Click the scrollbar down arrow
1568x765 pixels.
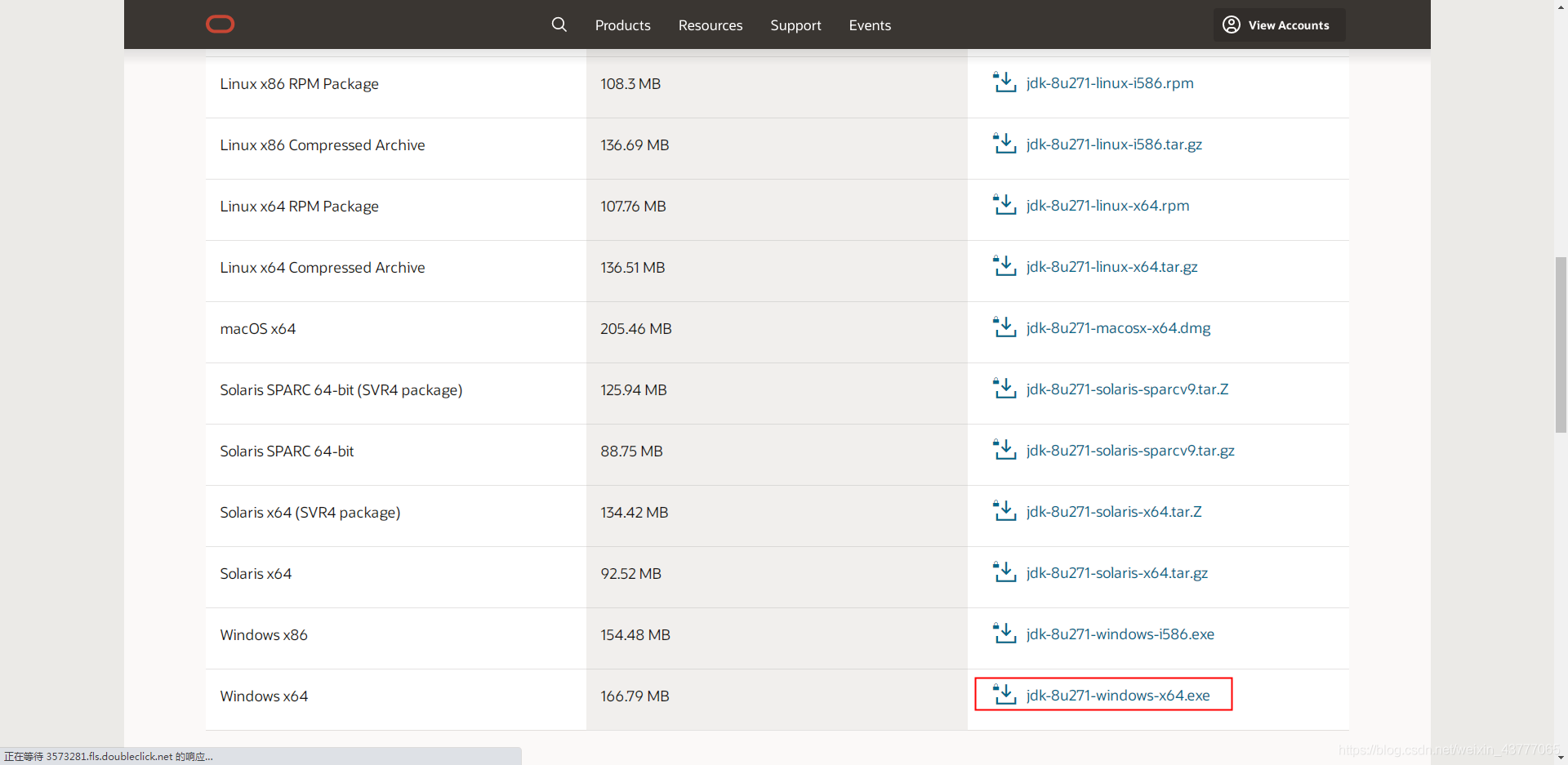point(1561,758)
